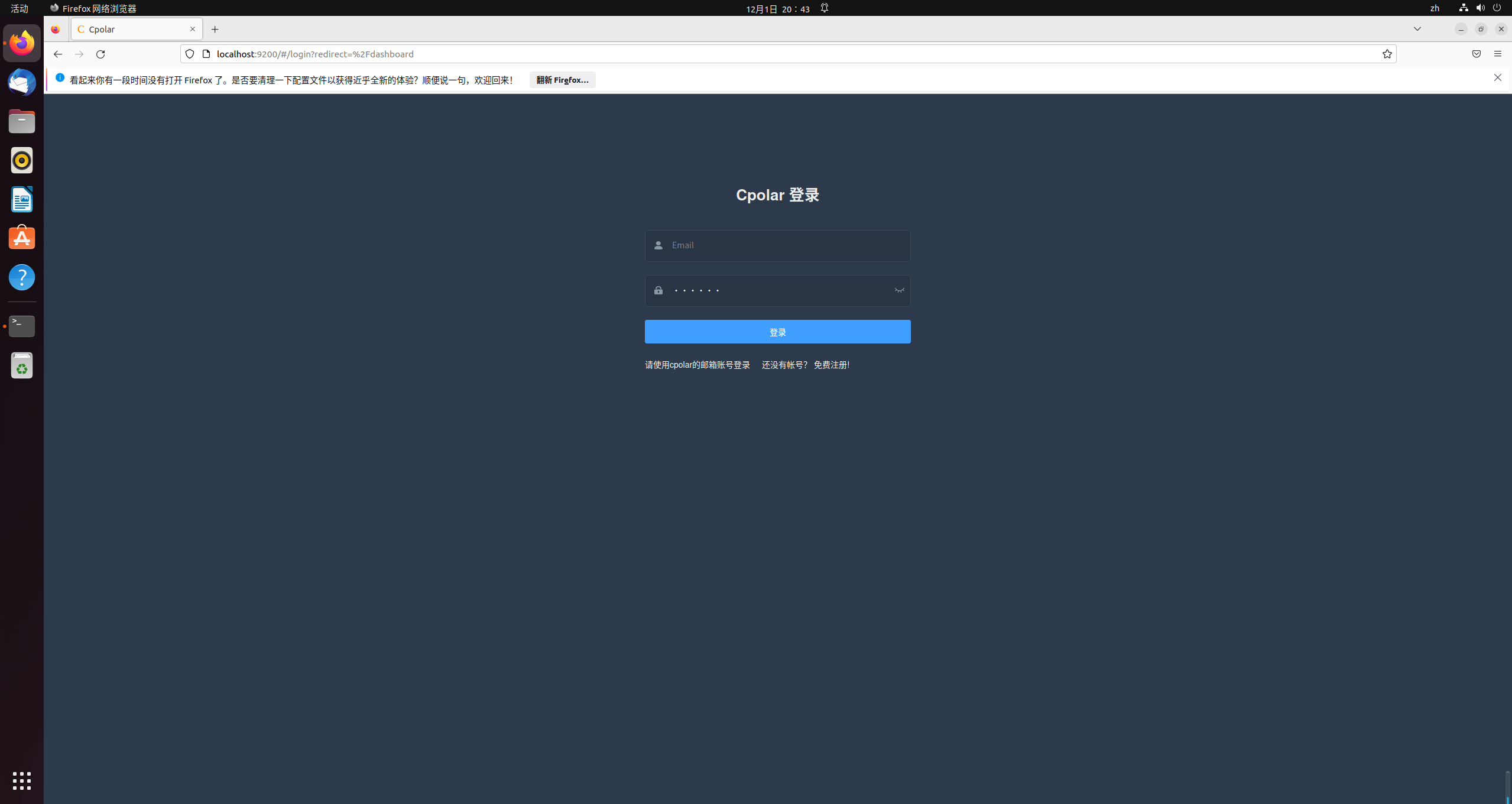Screen dimensions: 1512x804
Task: Open Save to Pocket icon
Action: [1476, 54]
